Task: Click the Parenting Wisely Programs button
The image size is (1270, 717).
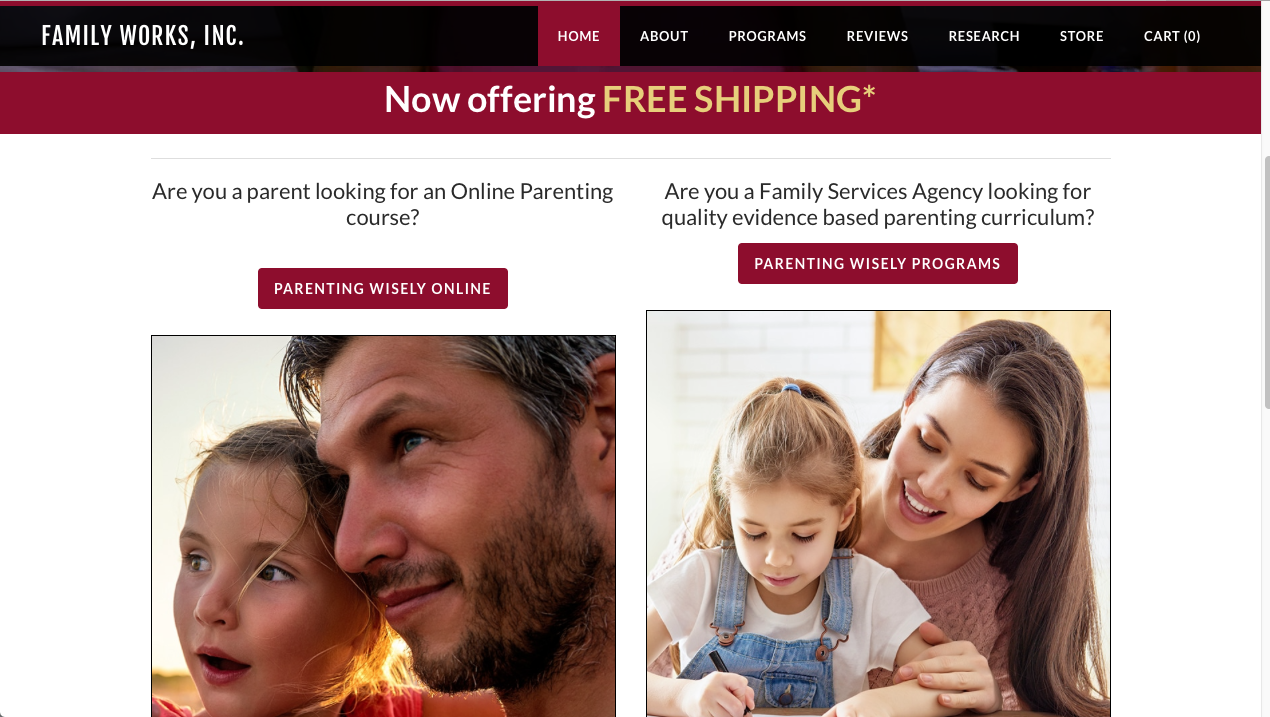Action: 878,263
